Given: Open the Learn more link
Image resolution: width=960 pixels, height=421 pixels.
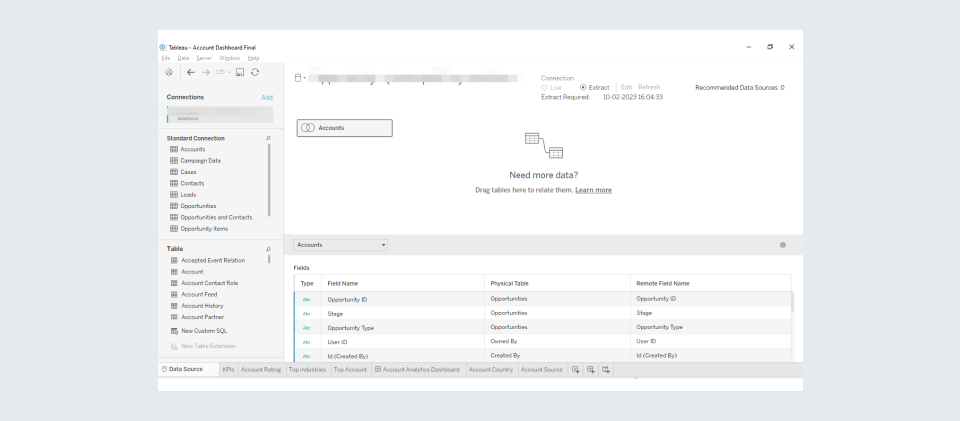Looking at the screenshot, I should [593, 190].
